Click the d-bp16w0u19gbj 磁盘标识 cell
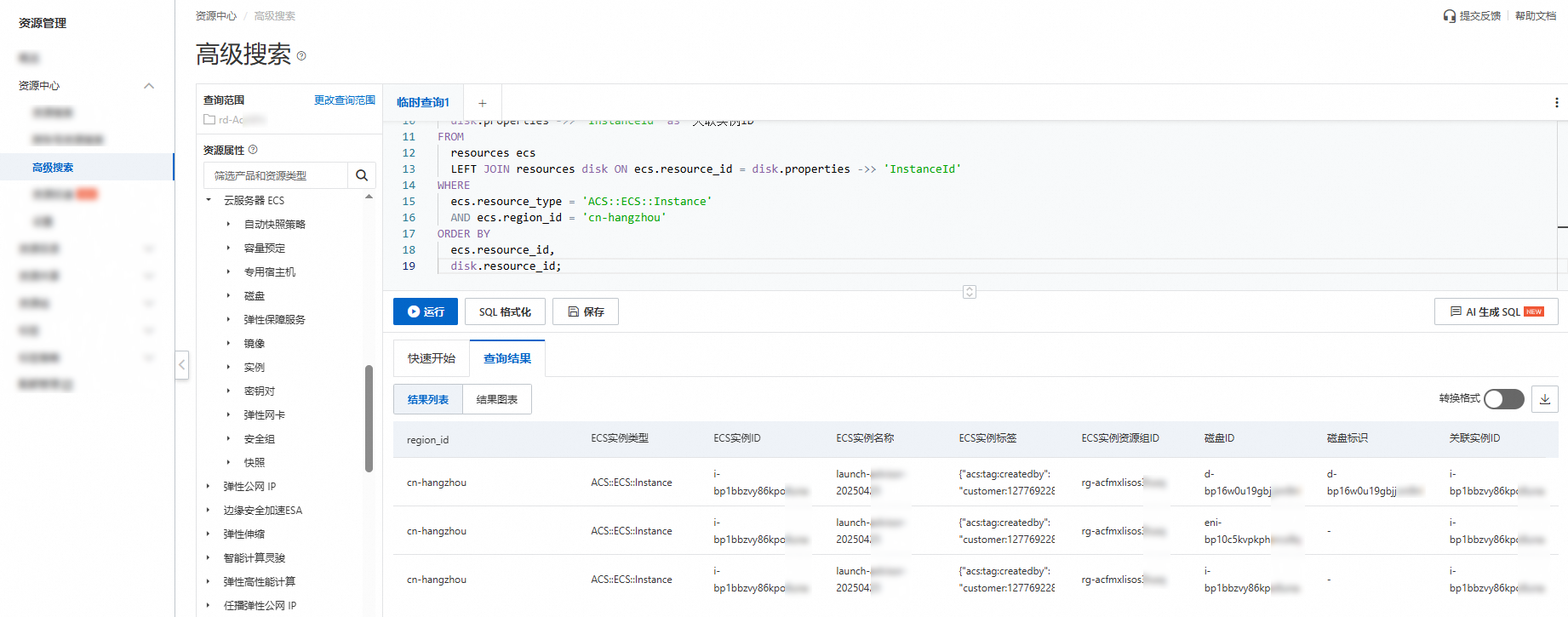 (1374, 483)
